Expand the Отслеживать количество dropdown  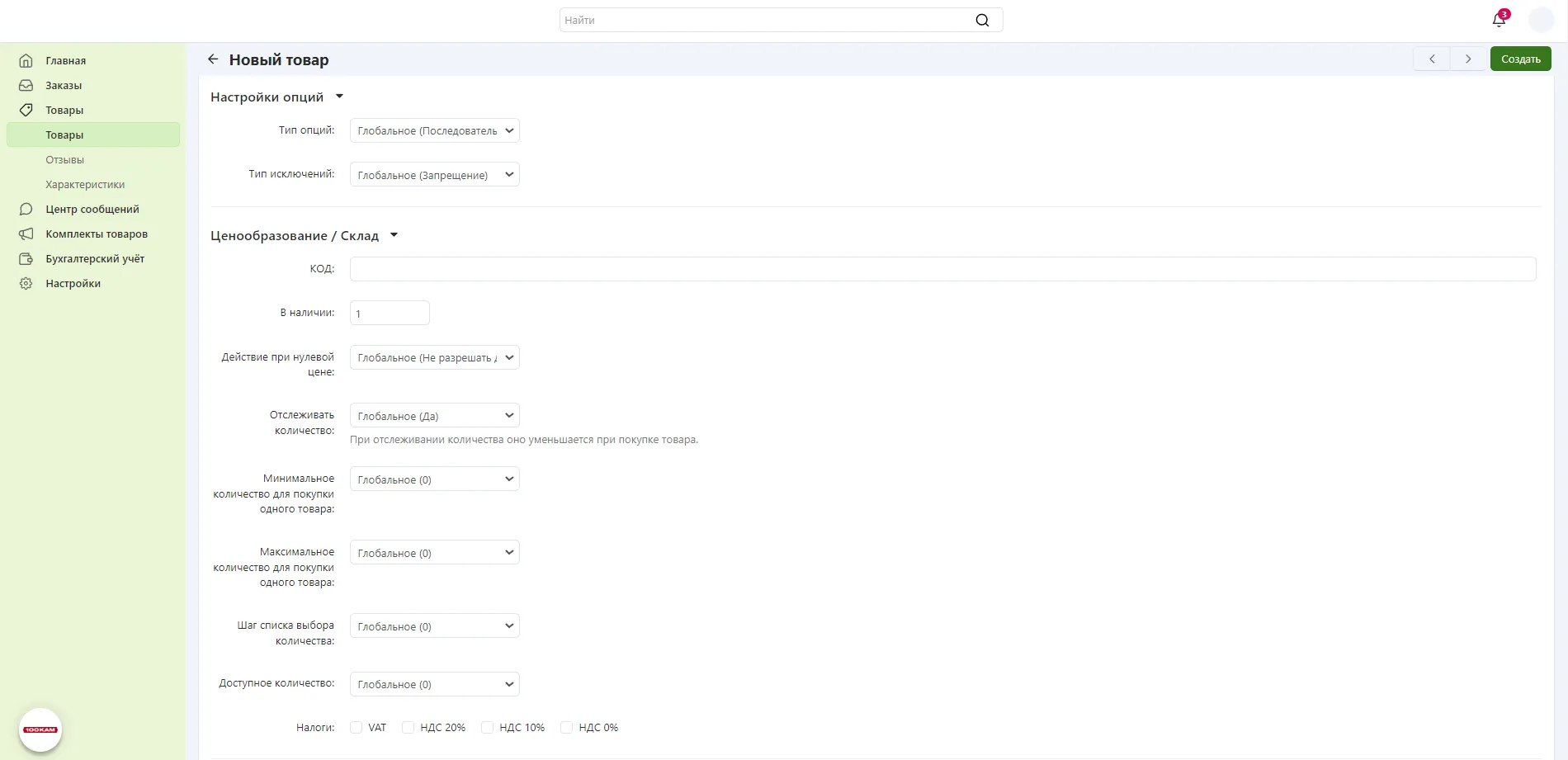point(434,416)
